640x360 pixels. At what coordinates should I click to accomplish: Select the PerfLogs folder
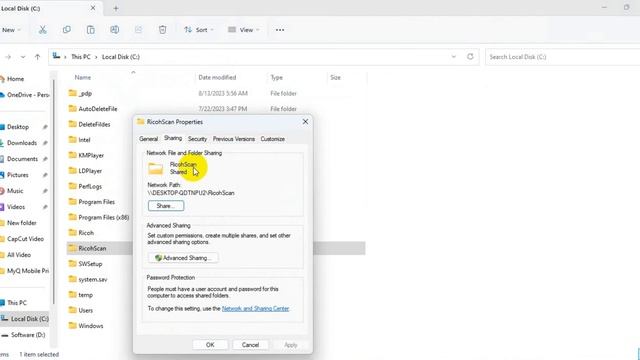click(90, 187)
